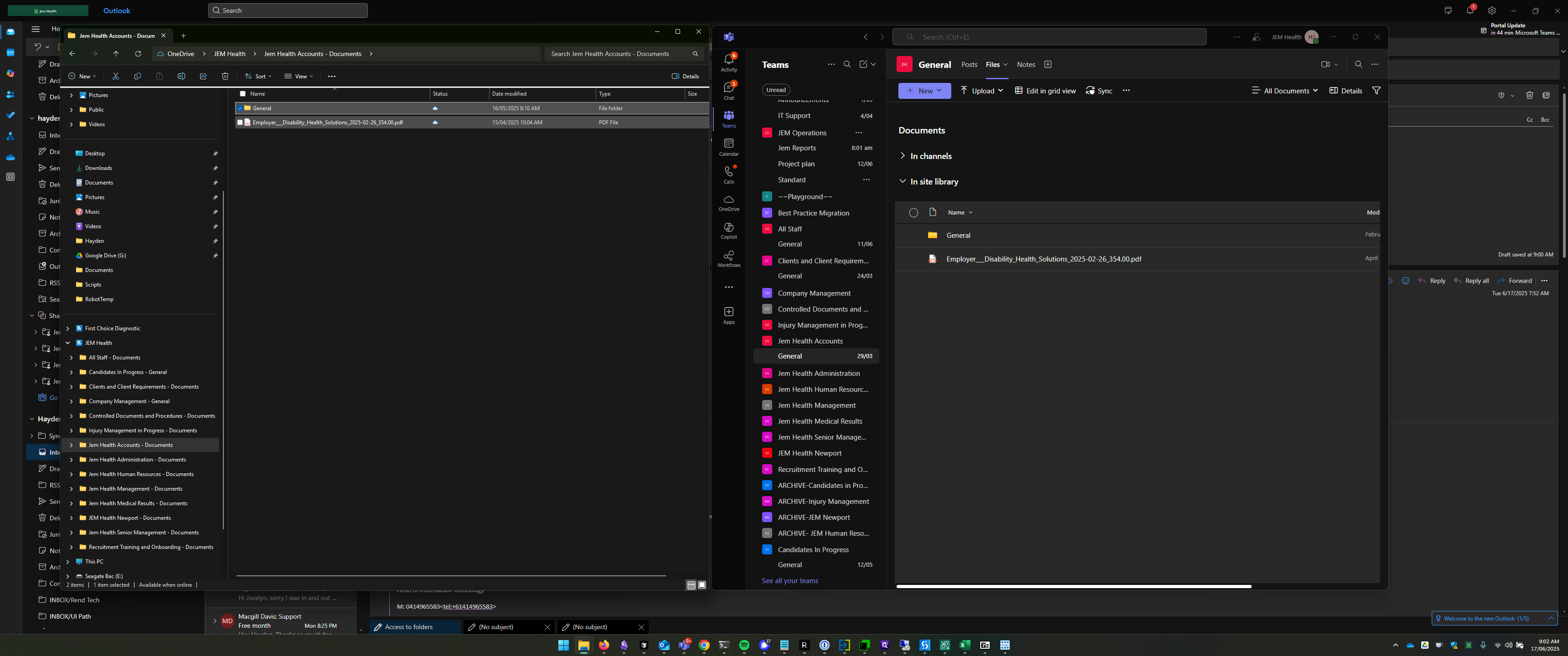Image resolution: width=1568 pixels, height=656 pixels.
Task: Open Workflows in the Teams sidebar
Action: (728, 259)
